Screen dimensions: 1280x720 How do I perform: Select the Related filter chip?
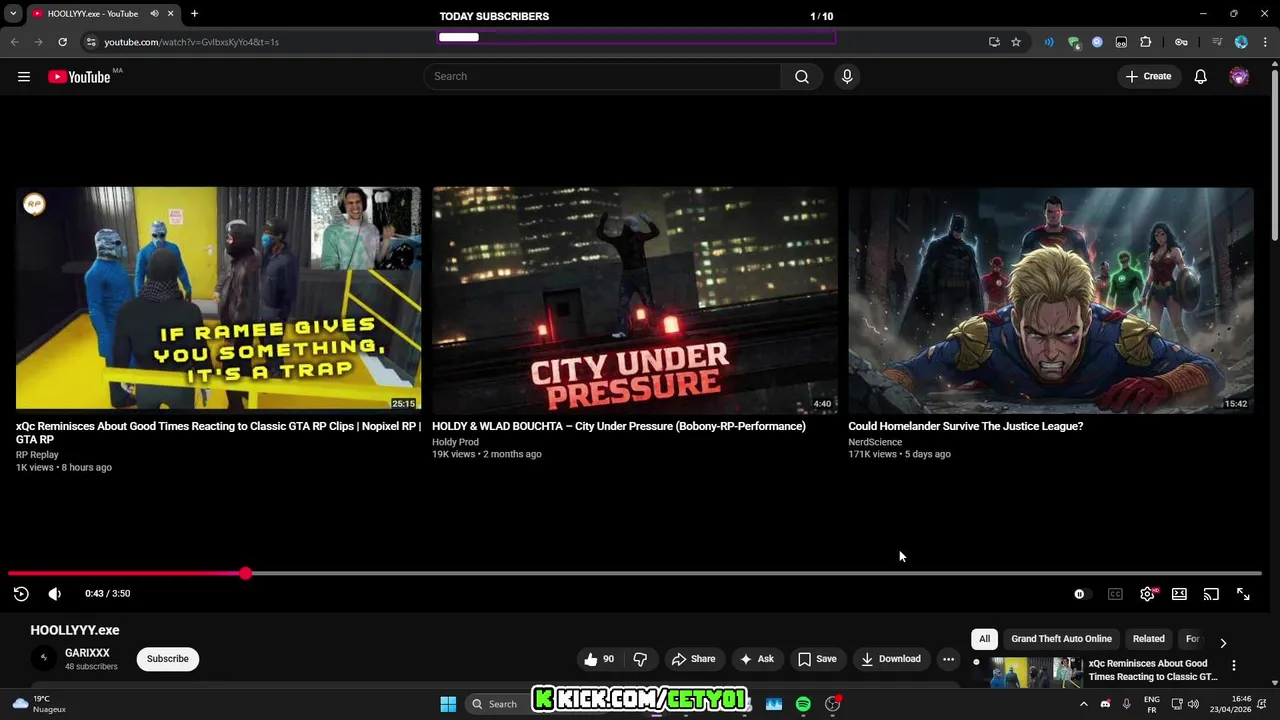(x=1148, y=639)
